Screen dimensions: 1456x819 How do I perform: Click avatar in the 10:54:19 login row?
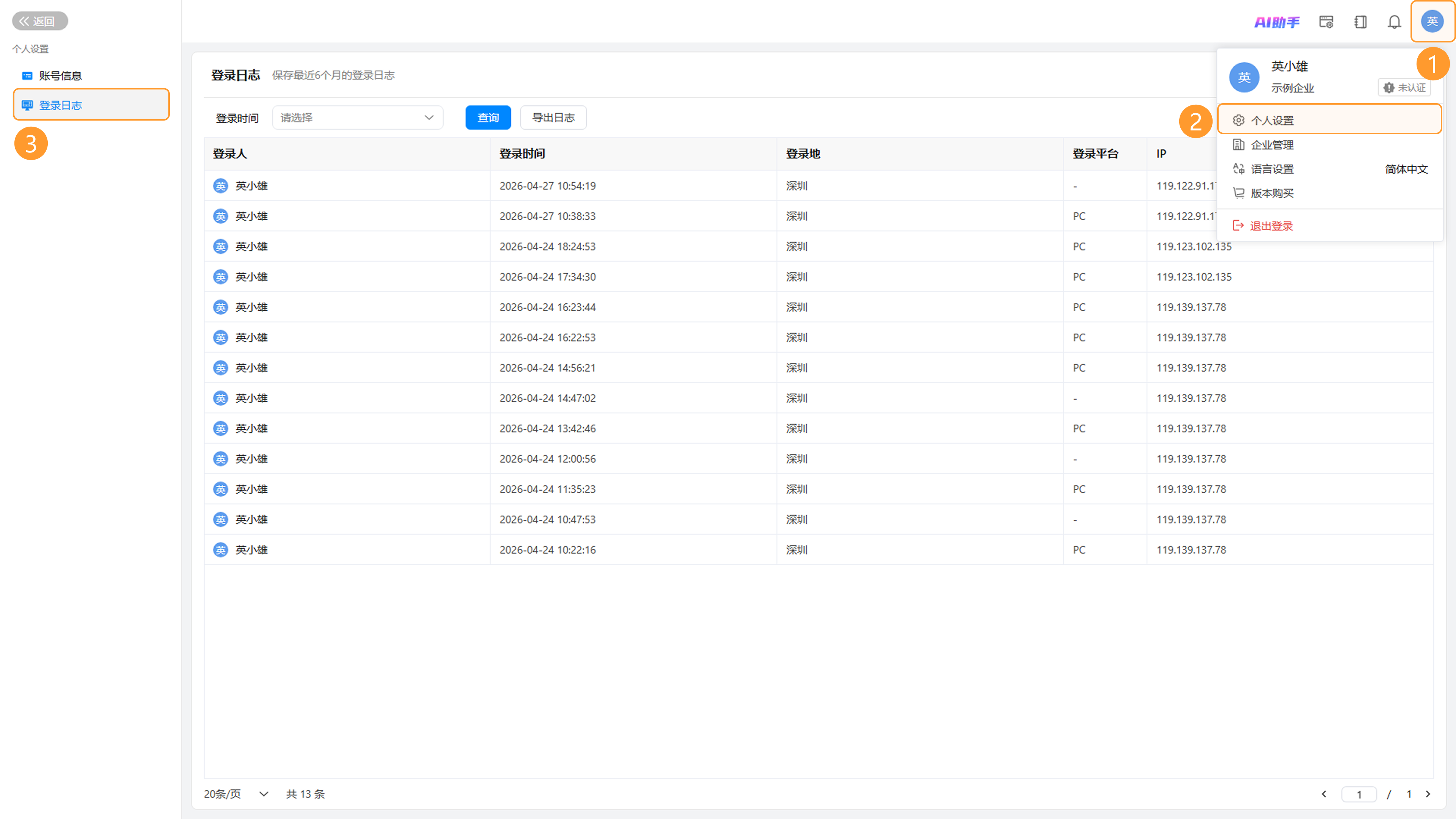[220, 186]
